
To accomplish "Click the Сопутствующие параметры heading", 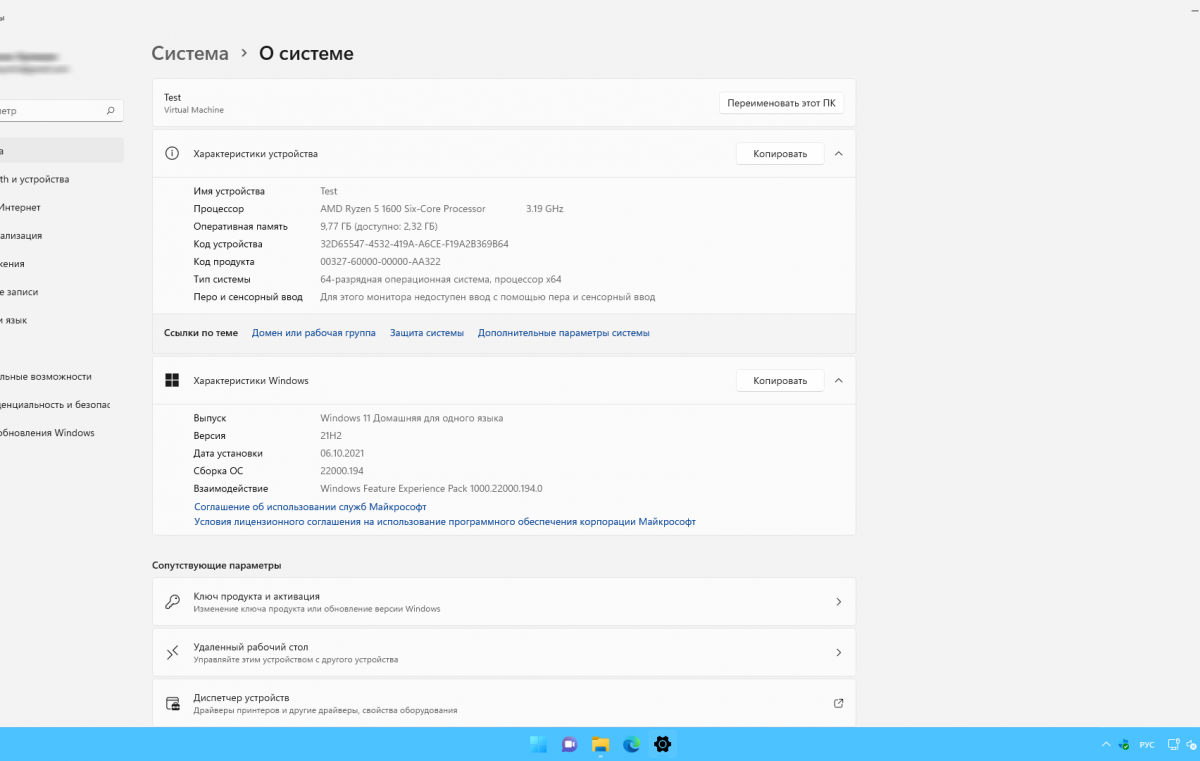I will click(x=217, y=566).
